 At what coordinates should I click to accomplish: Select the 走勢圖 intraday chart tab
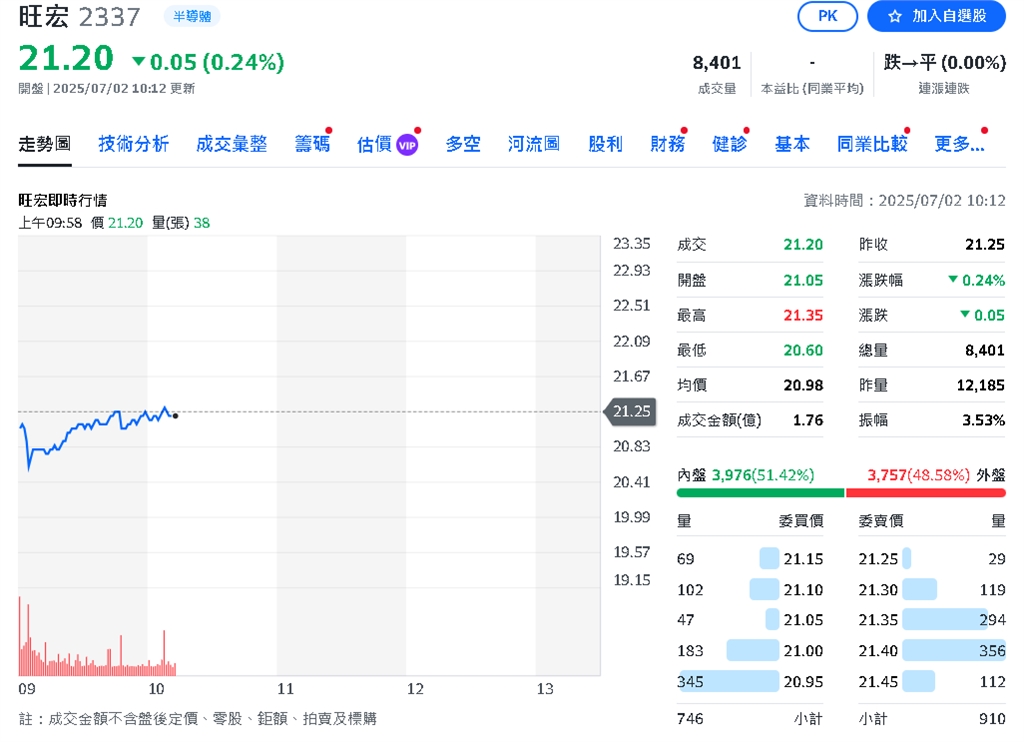(44, 143)
